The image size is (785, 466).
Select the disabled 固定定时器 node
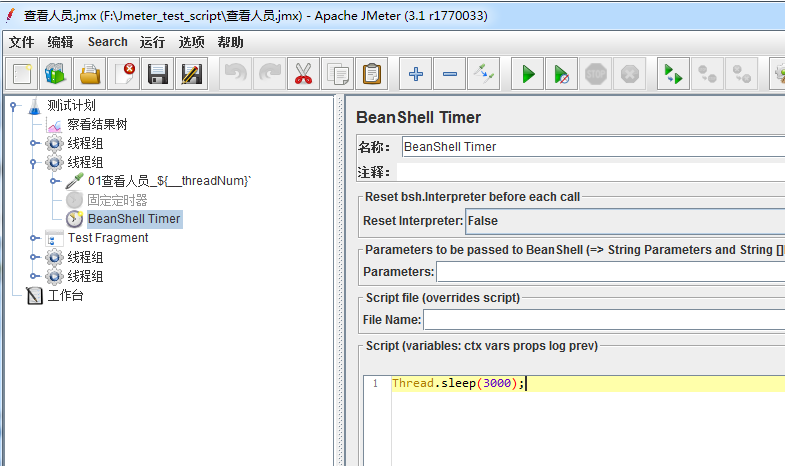pos(117,200)
